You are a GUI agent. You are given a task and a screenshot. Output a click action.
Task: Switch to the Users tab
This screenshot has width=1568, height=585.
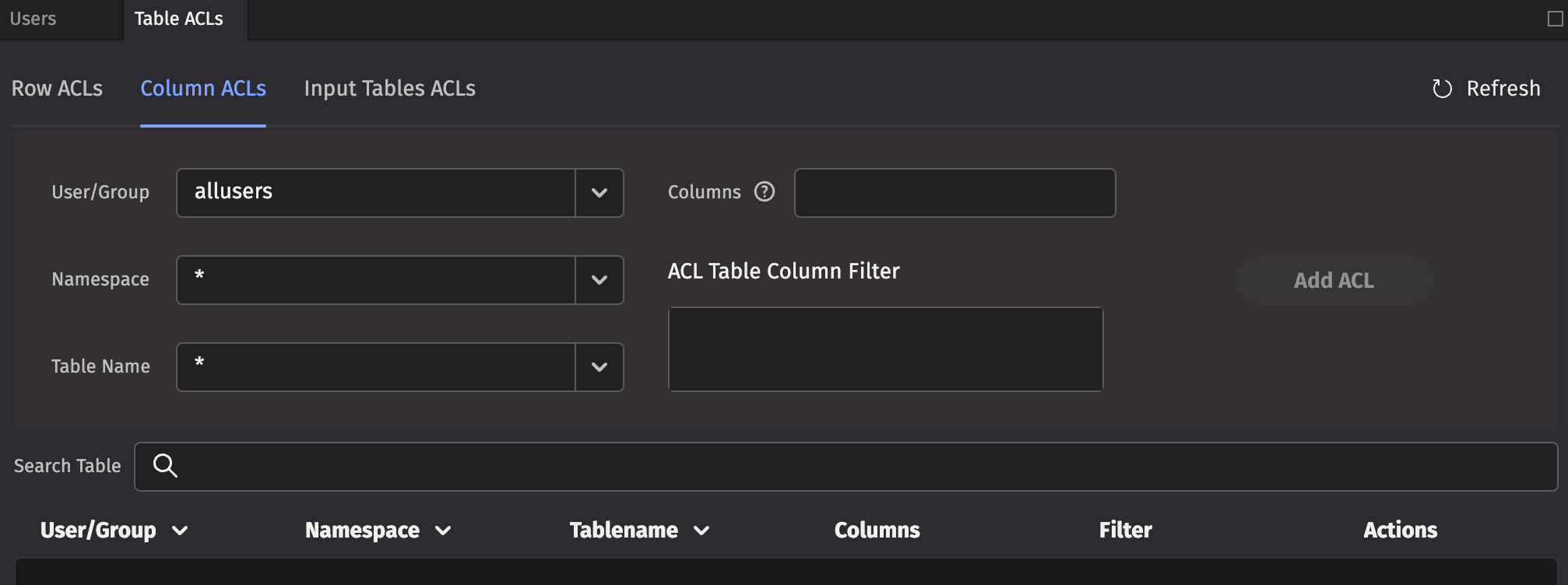pos(33,19)
